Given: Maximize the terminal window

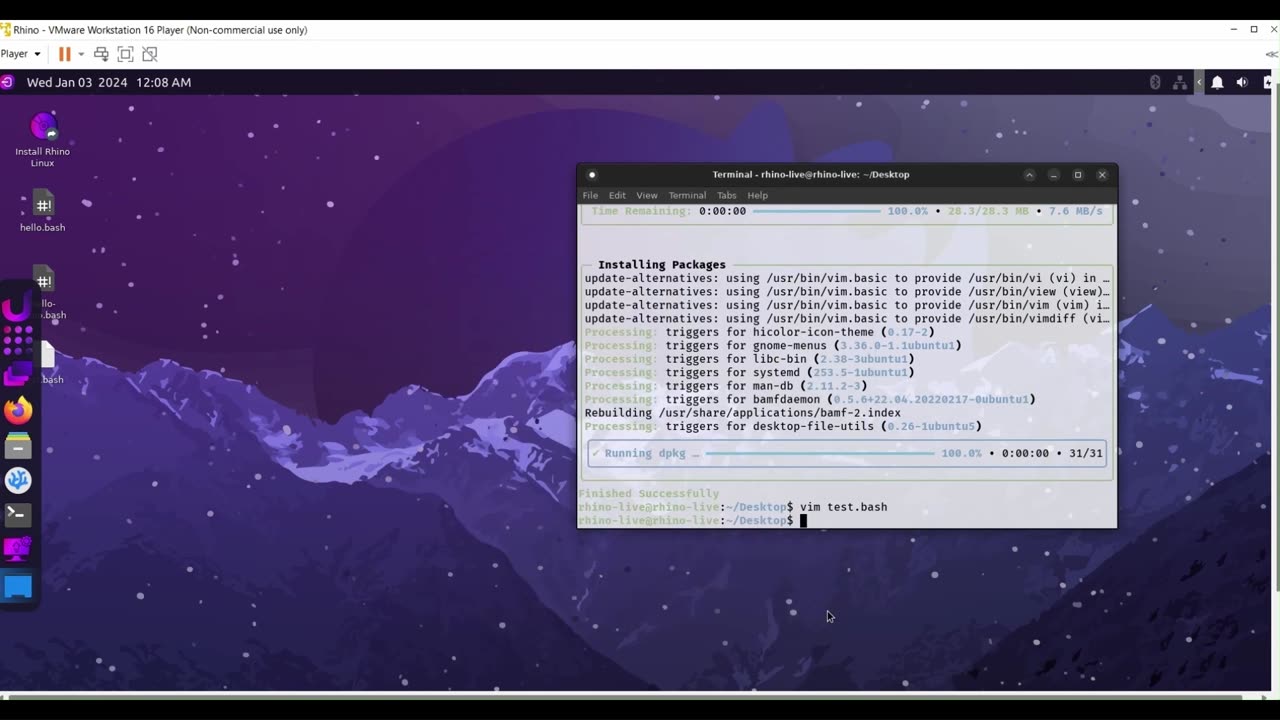Looking at the screenshot, I should coord(1078,174).
